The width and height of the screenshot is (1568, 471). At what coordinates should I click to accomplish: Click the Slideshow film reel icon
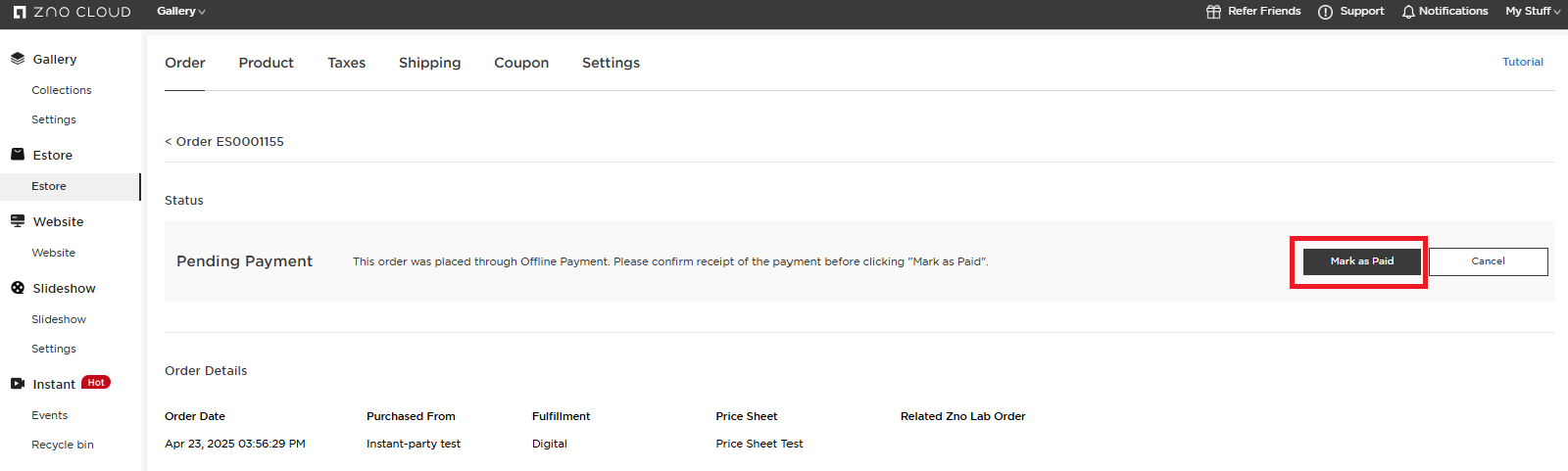(18, 288)
